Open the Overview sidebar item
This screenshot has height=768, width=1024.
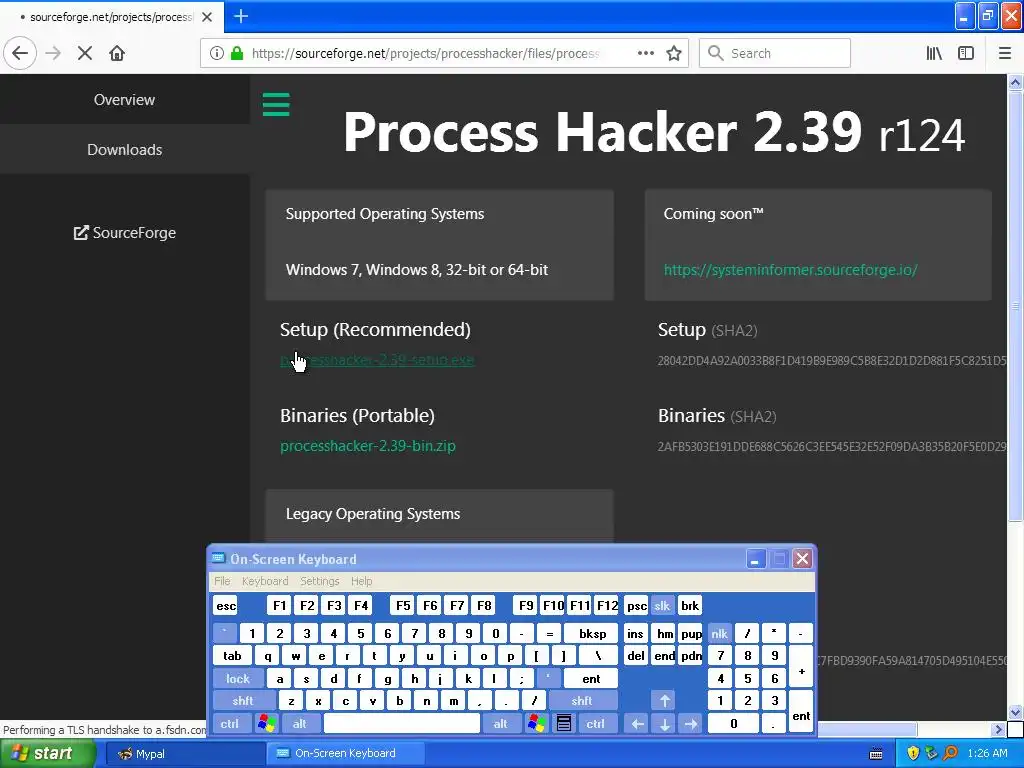pos(125,99)
